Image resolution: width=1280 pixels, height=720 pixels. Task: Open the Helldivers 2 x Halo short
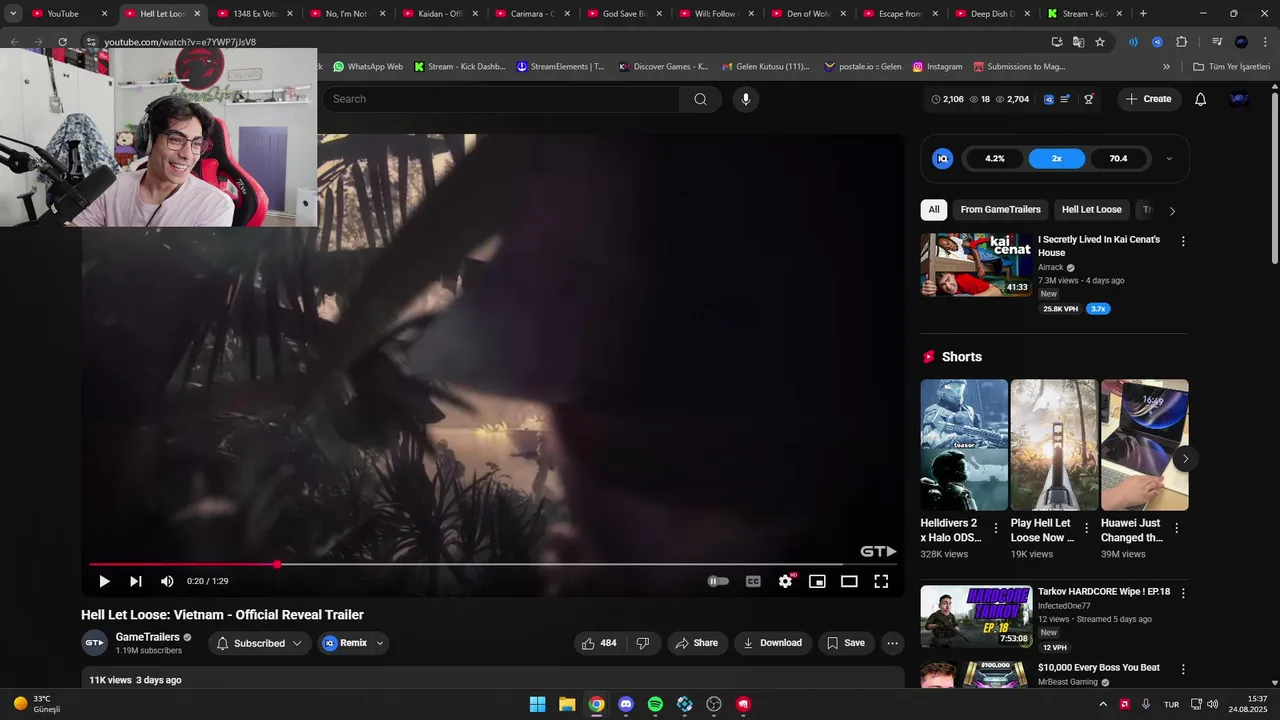coord(964,445)
